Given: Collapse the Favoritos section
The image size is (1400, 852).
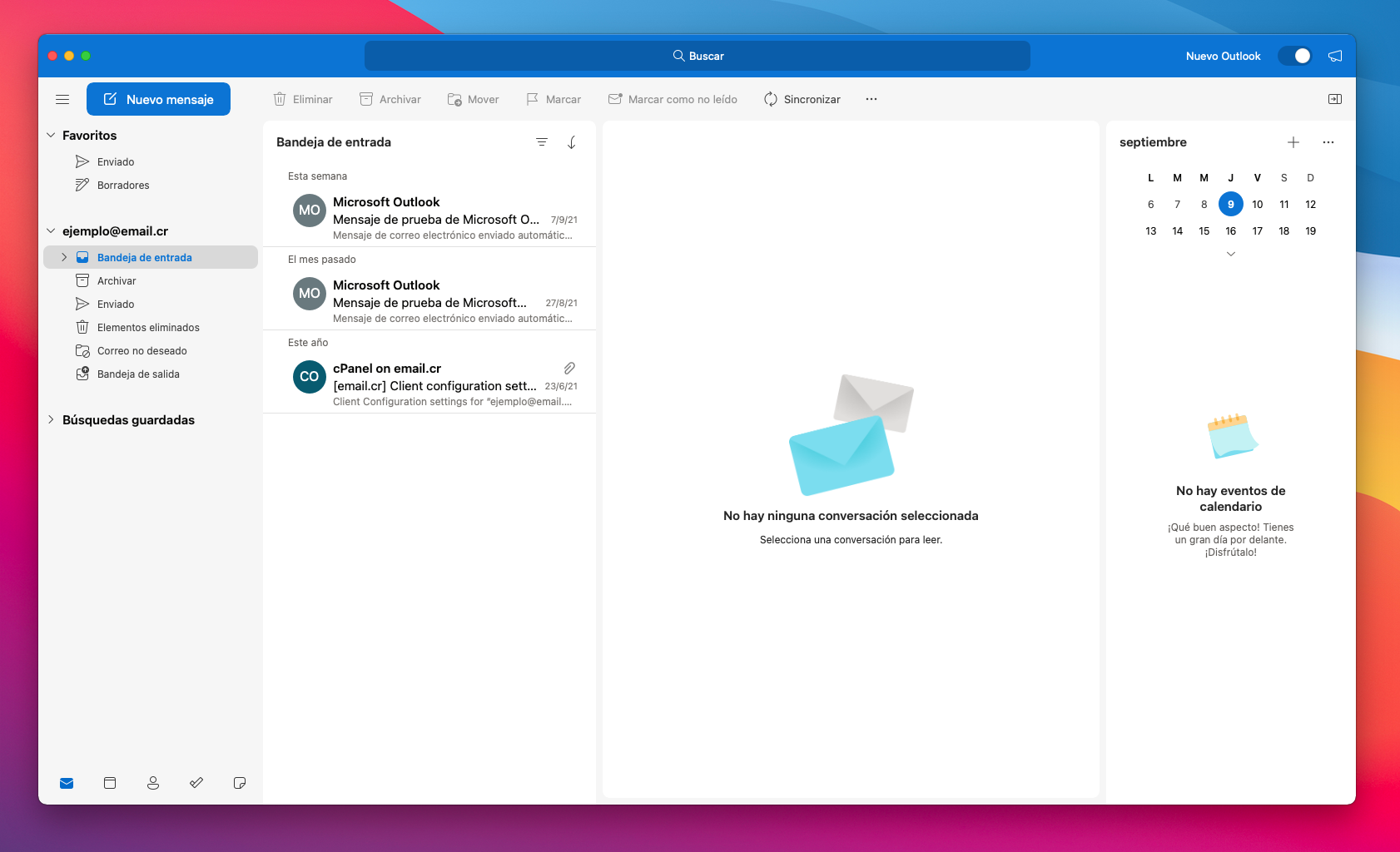Looking at the screenshot, I should coord(51,136).
